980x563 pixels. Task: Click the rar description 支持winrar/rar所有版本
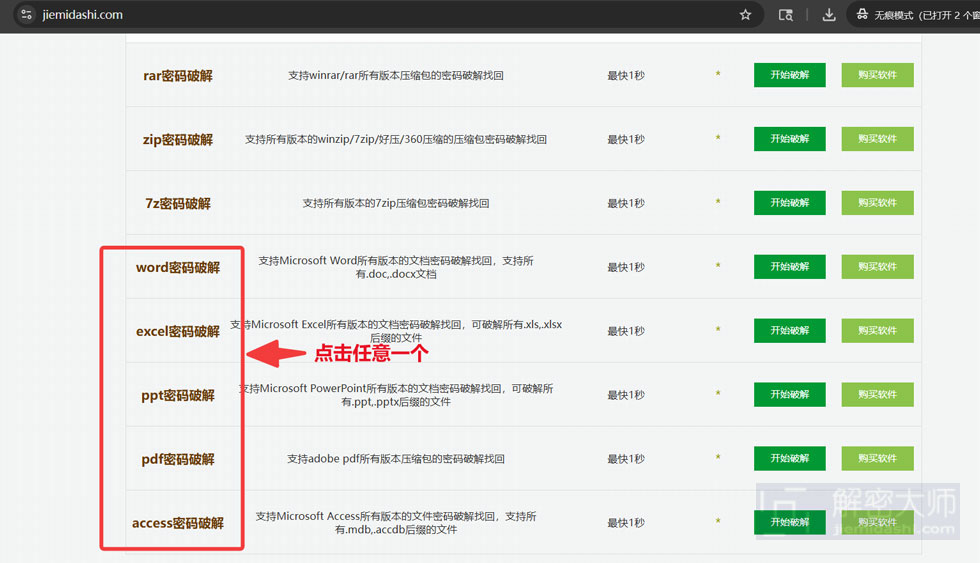coord(396,76)
